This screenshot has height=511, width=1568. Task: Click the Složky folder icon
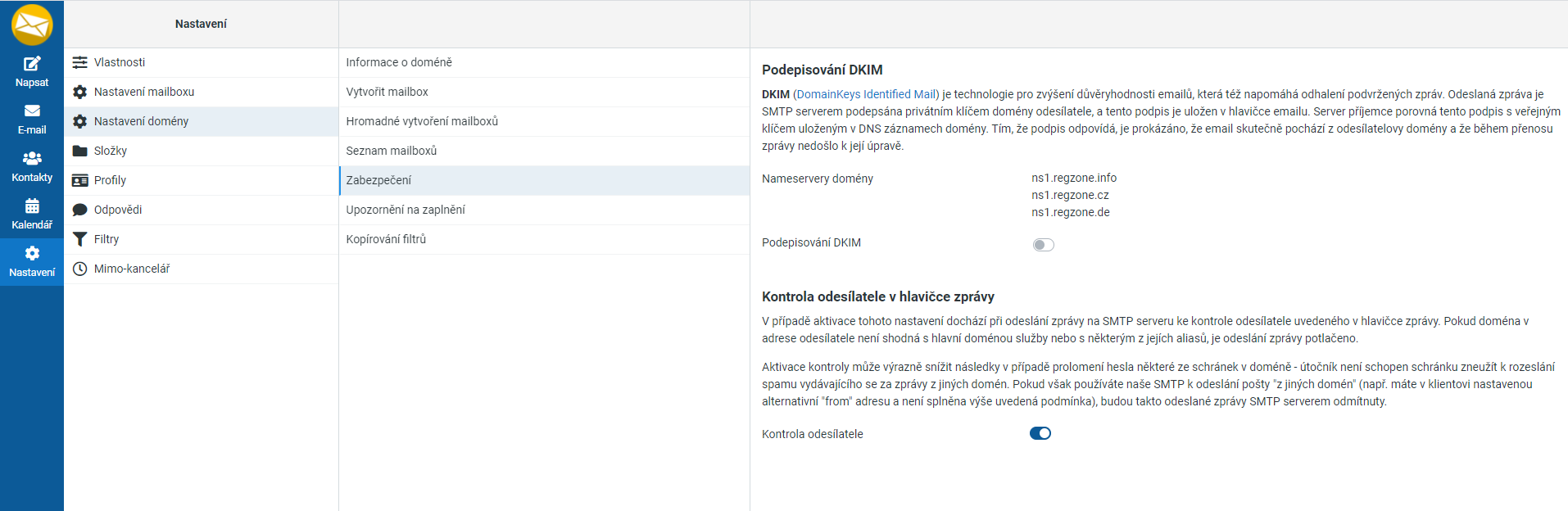click(79, 151)
